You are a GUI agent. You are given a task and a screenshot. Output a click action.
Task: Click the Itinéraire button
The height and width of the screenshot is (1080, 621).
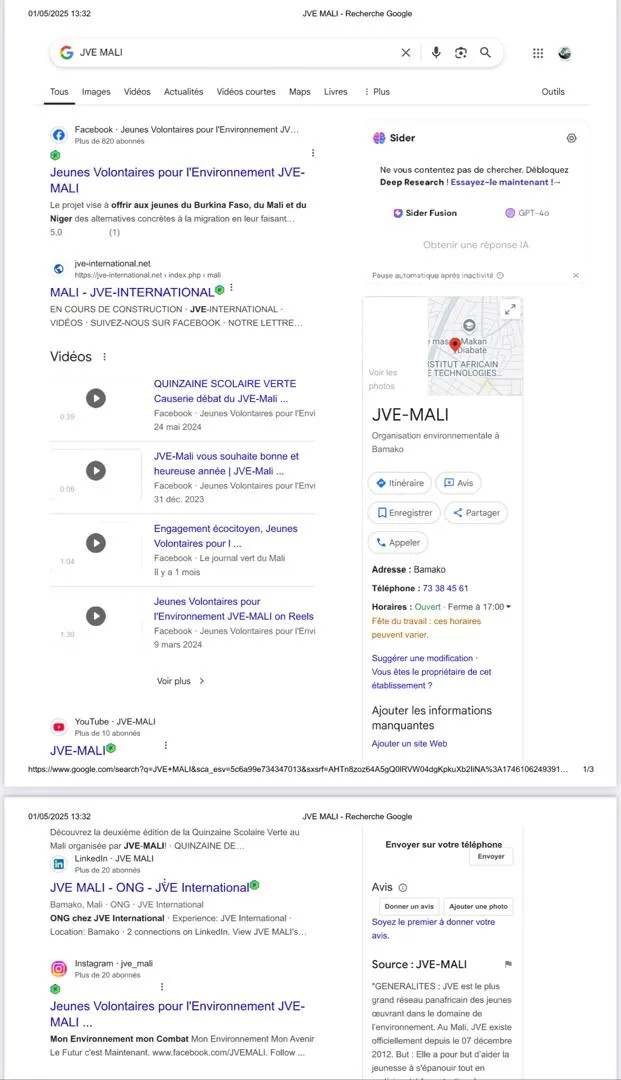(399, 483)
